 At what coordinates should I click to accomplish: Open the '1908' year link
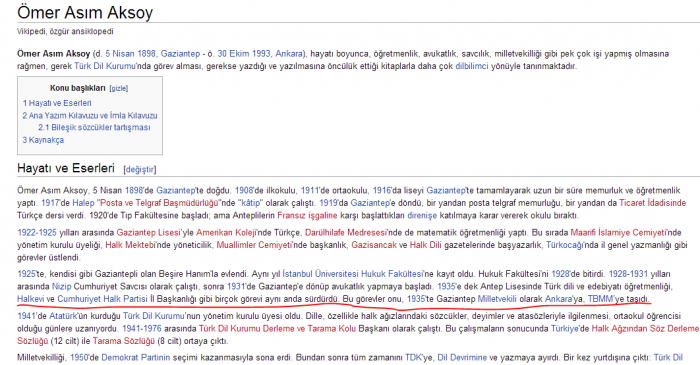click(x=244, y=191)
